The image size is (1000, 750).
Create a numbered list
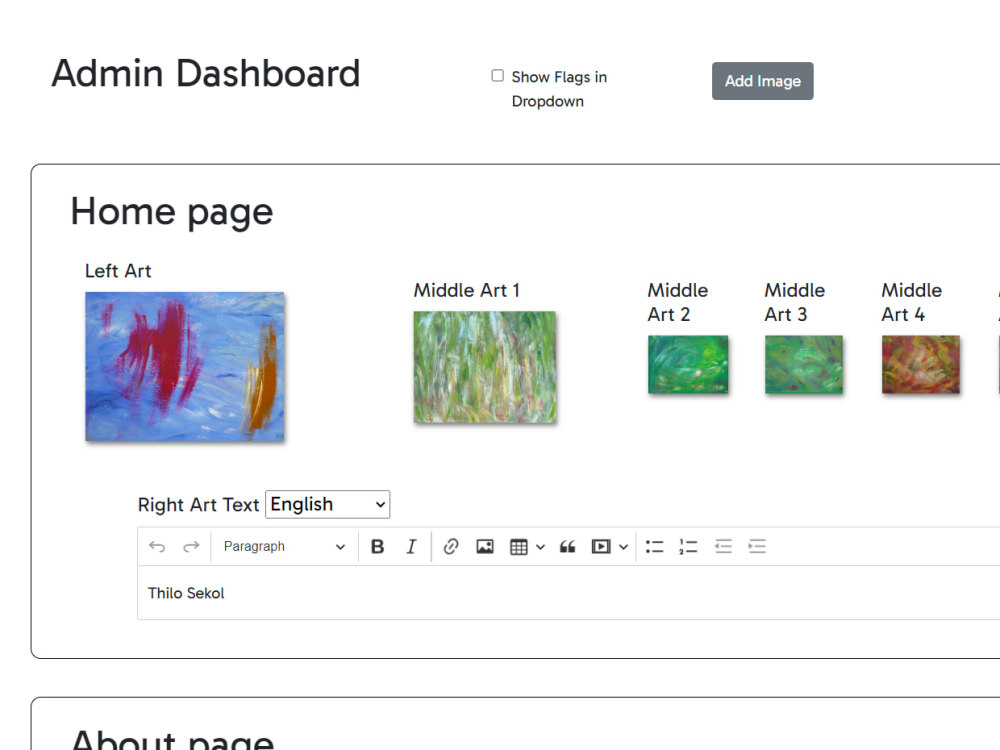[688, 547]
